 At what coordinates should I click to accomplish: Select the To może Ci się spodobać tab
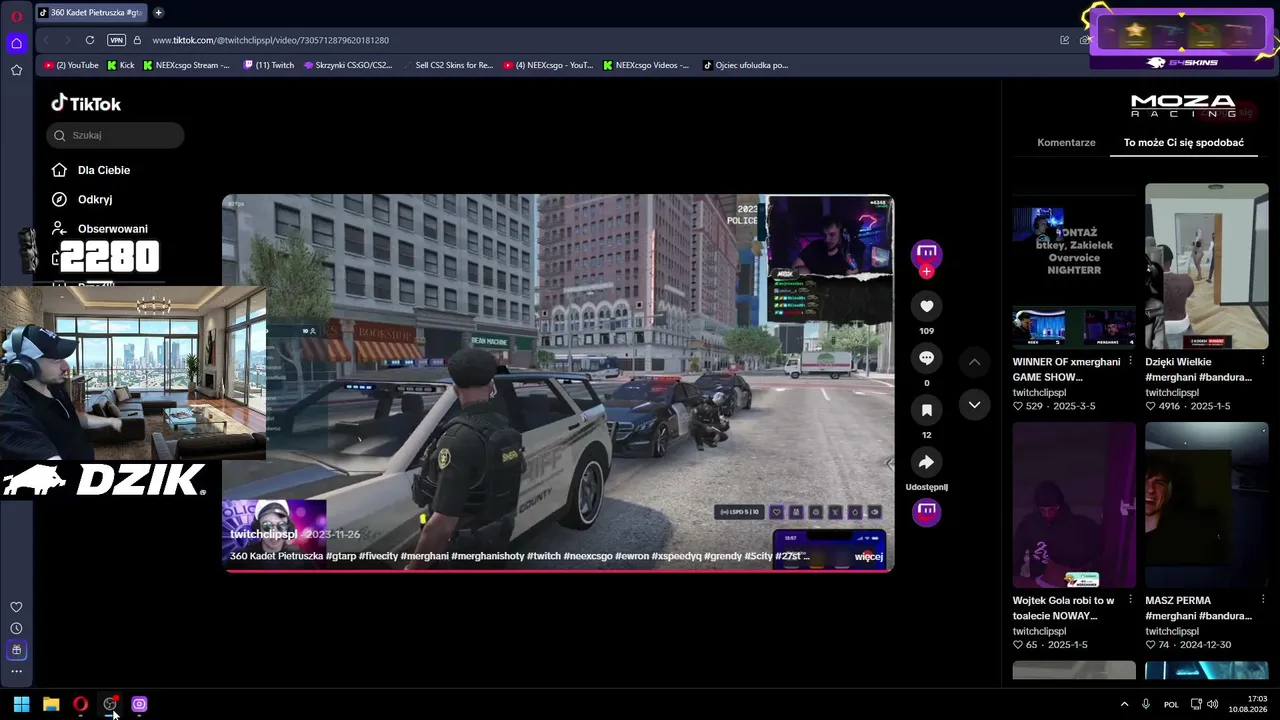tap(1184, 143)
